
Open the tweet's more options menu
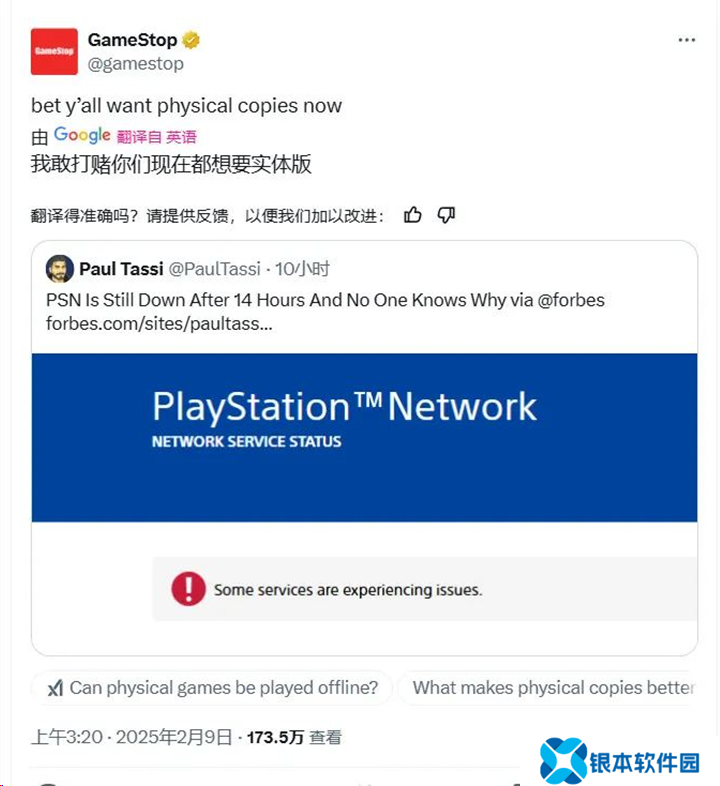[686, 40]
